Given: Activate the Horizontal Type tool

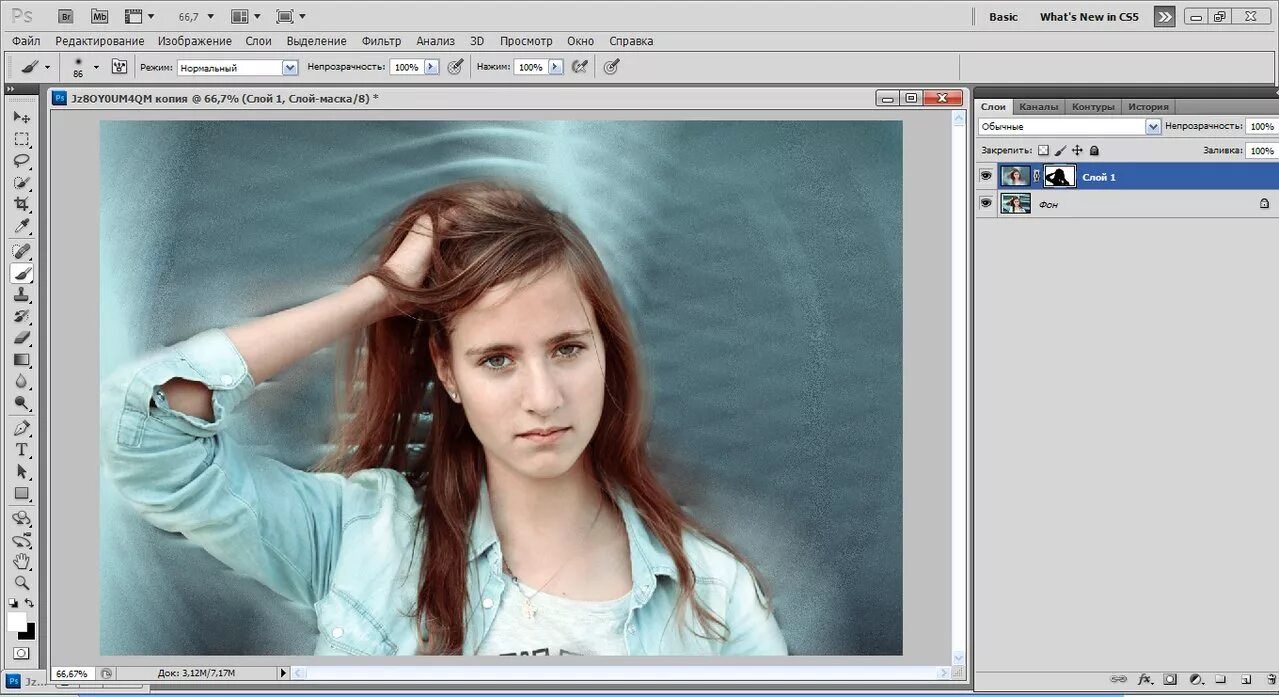Looking at the screenshot, I should coord(21,450).
